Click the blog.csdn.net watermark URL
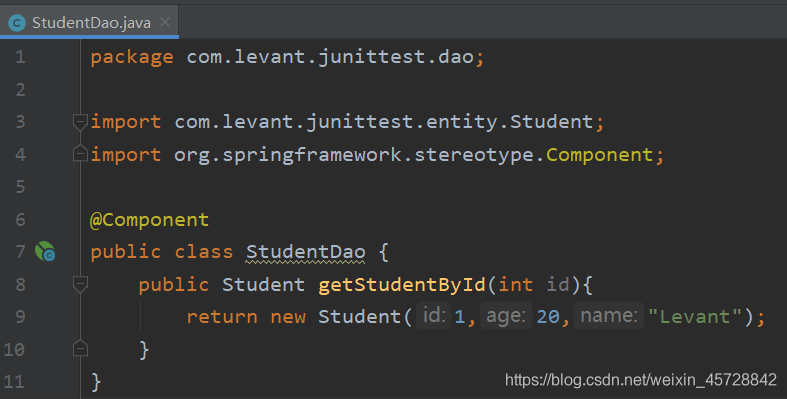Viewport: 787px width, 399px height. point(641,380)
